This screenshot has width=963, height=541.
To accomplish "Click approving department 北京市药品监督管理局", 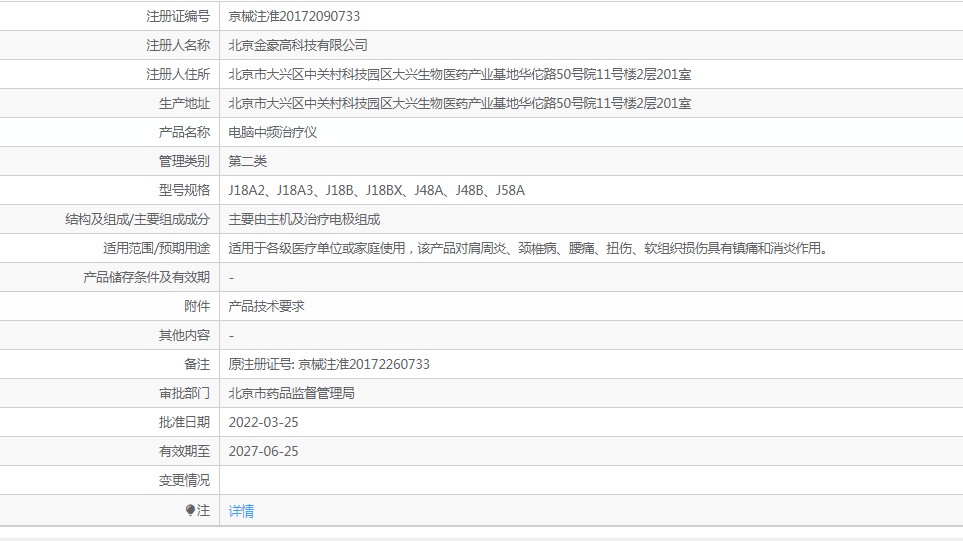I will pos(292,393).
